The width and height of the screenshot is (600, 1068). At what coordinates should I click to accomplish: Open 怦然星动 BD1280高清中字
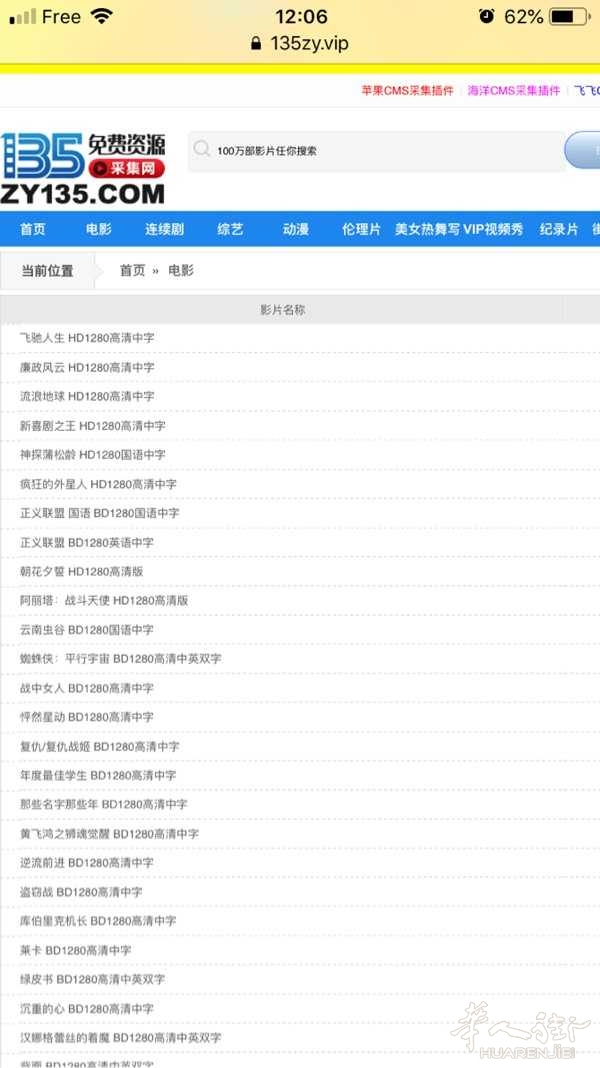(x=87, y=717)
